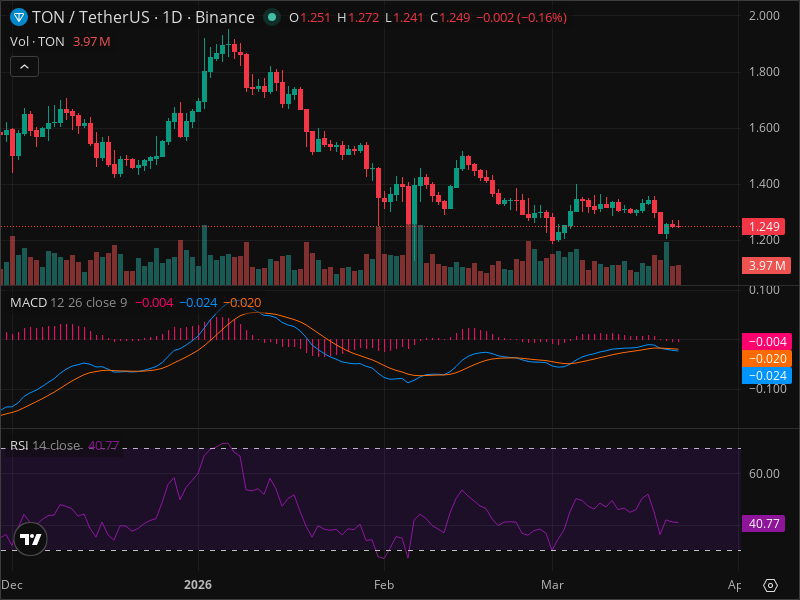Open the TradingView logo badge
800x600 pixels.
31,539
